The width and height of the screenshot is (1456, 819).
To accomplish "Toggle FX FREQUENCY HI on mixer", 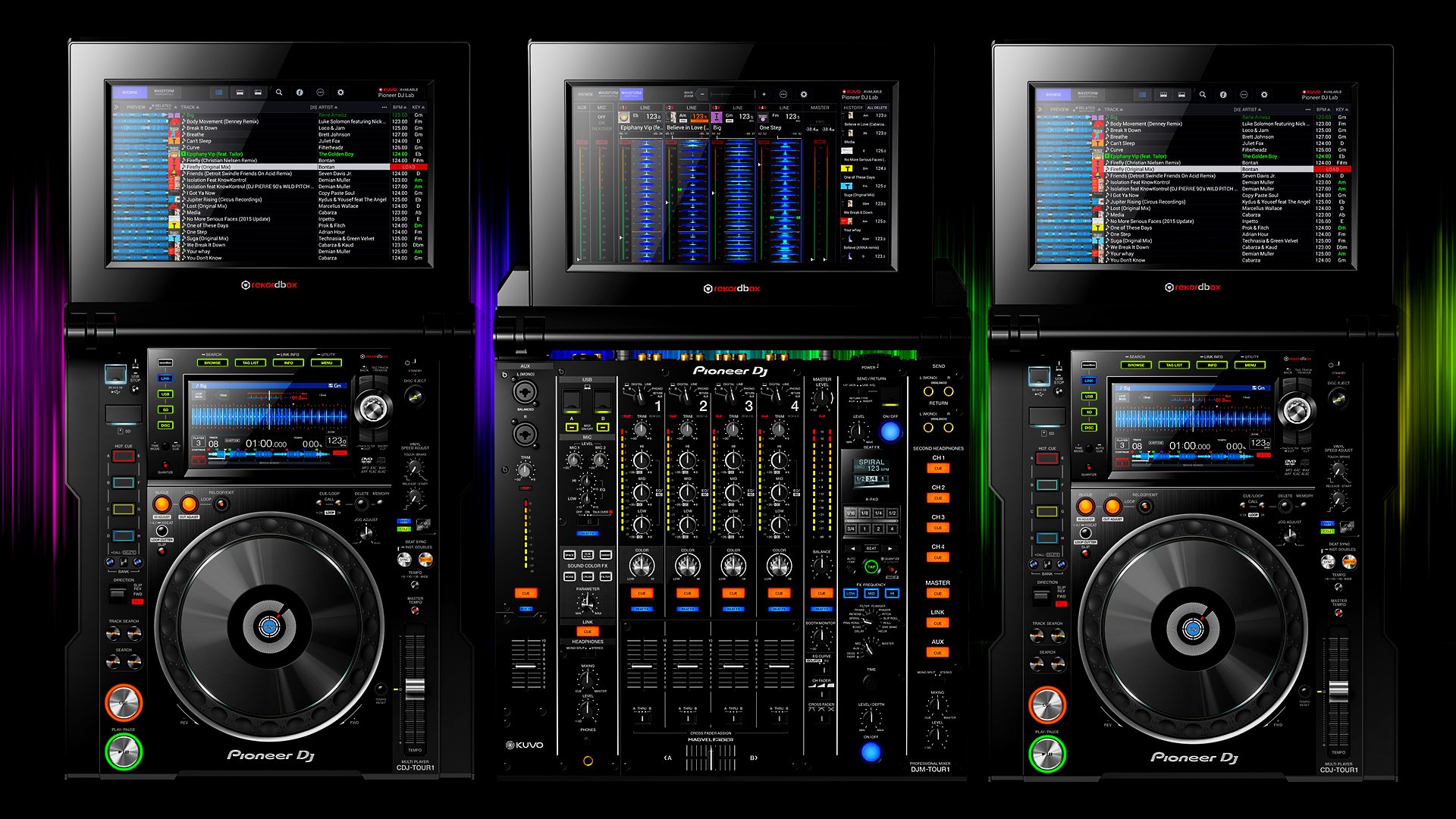I will 892,594.
